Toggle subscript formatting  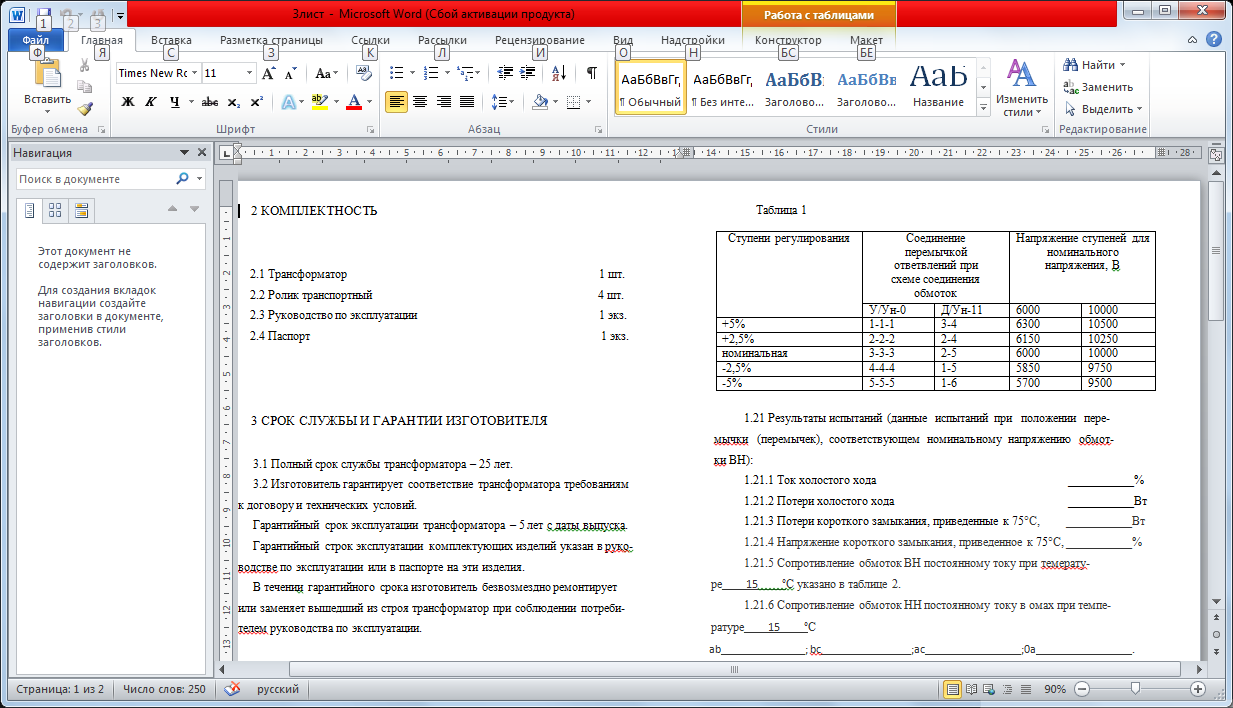(233, 101)
